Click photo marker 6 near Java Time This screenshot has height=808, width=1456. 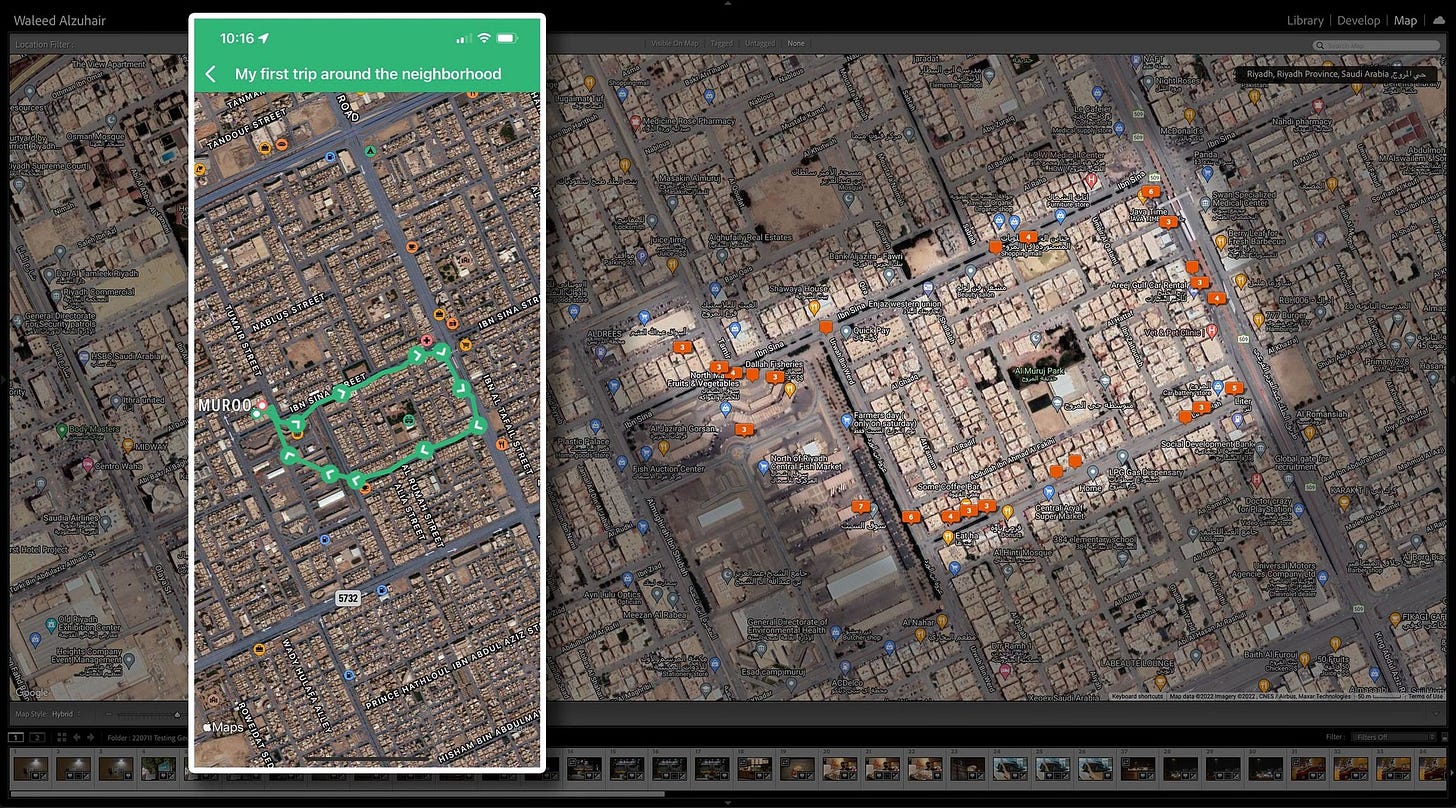click(x=1151, y=190)
